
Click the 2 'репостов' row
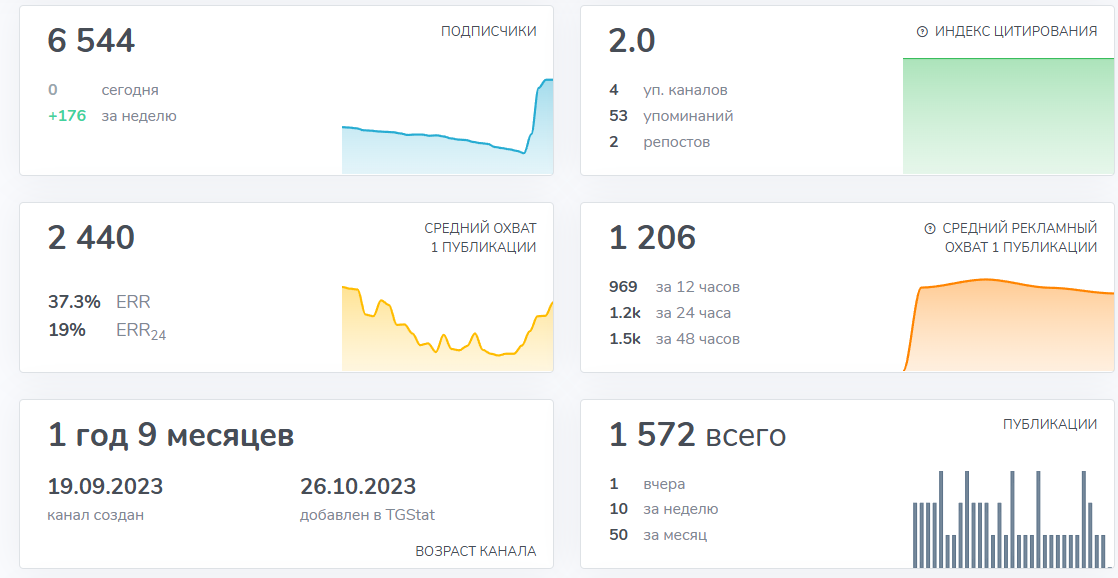(x=660, y=142)
